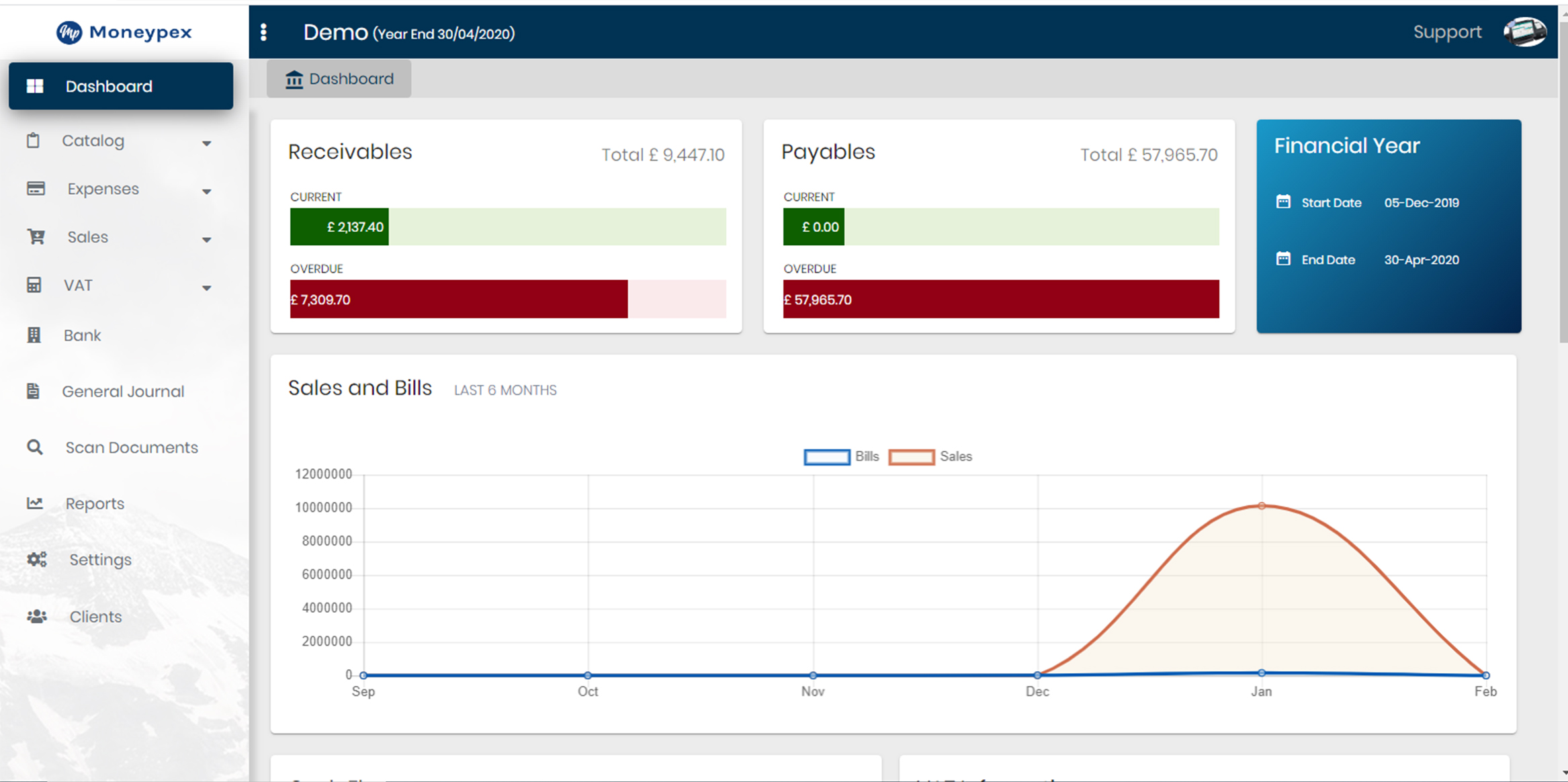Click the Settings gear icon
Image resolution: width=1568 pixels, height=782 pixels.
(36, 559)
